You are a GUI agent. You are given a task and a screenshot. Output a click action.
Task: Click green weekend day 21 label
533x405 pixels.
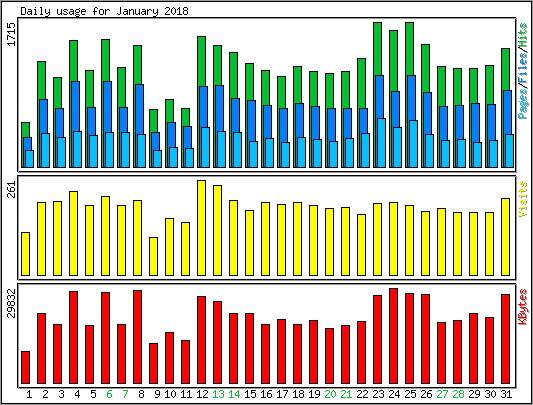point(346,394)
